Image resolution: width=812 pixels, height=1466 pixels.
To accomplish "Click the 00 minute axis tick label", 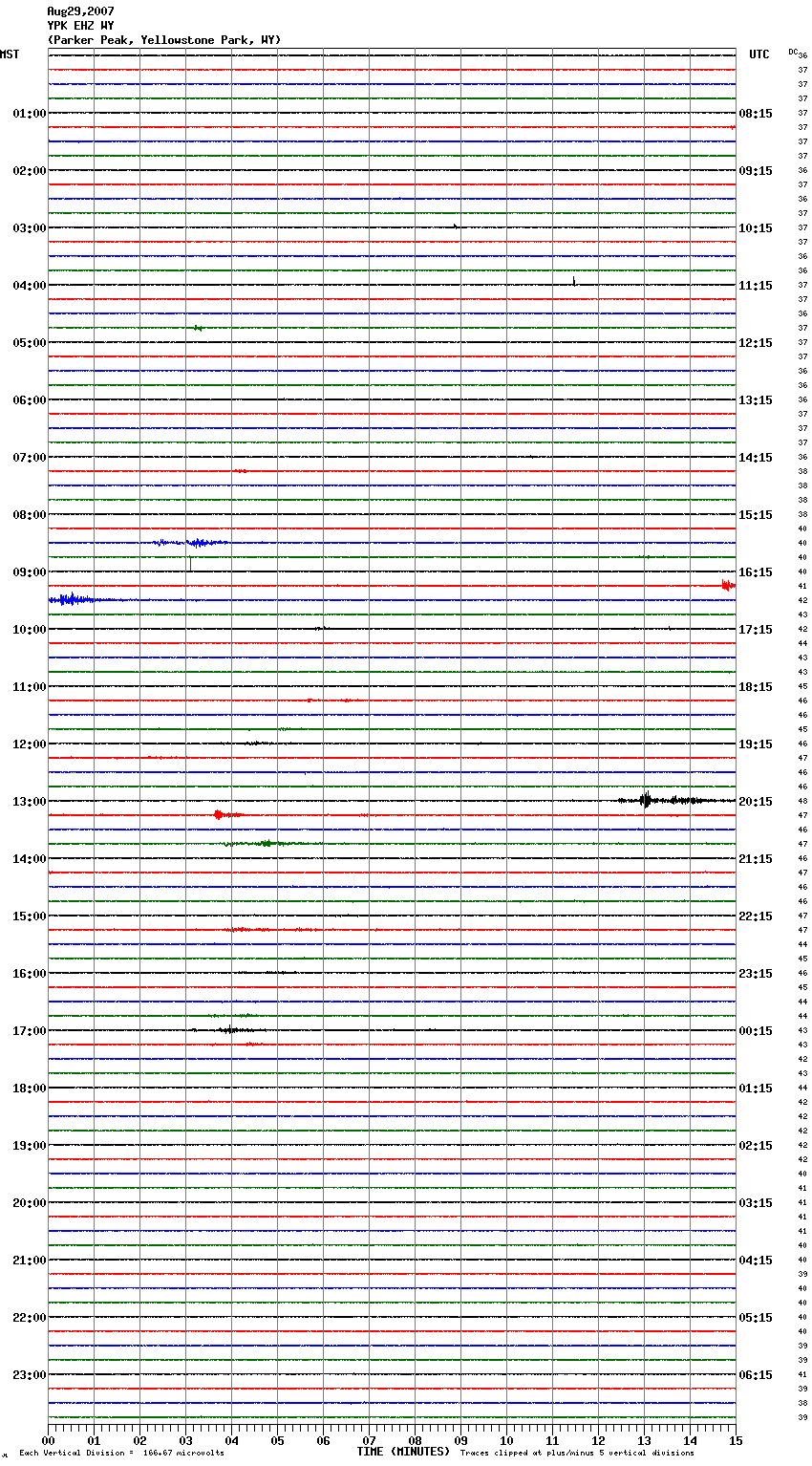I will tap(48, 1440).
